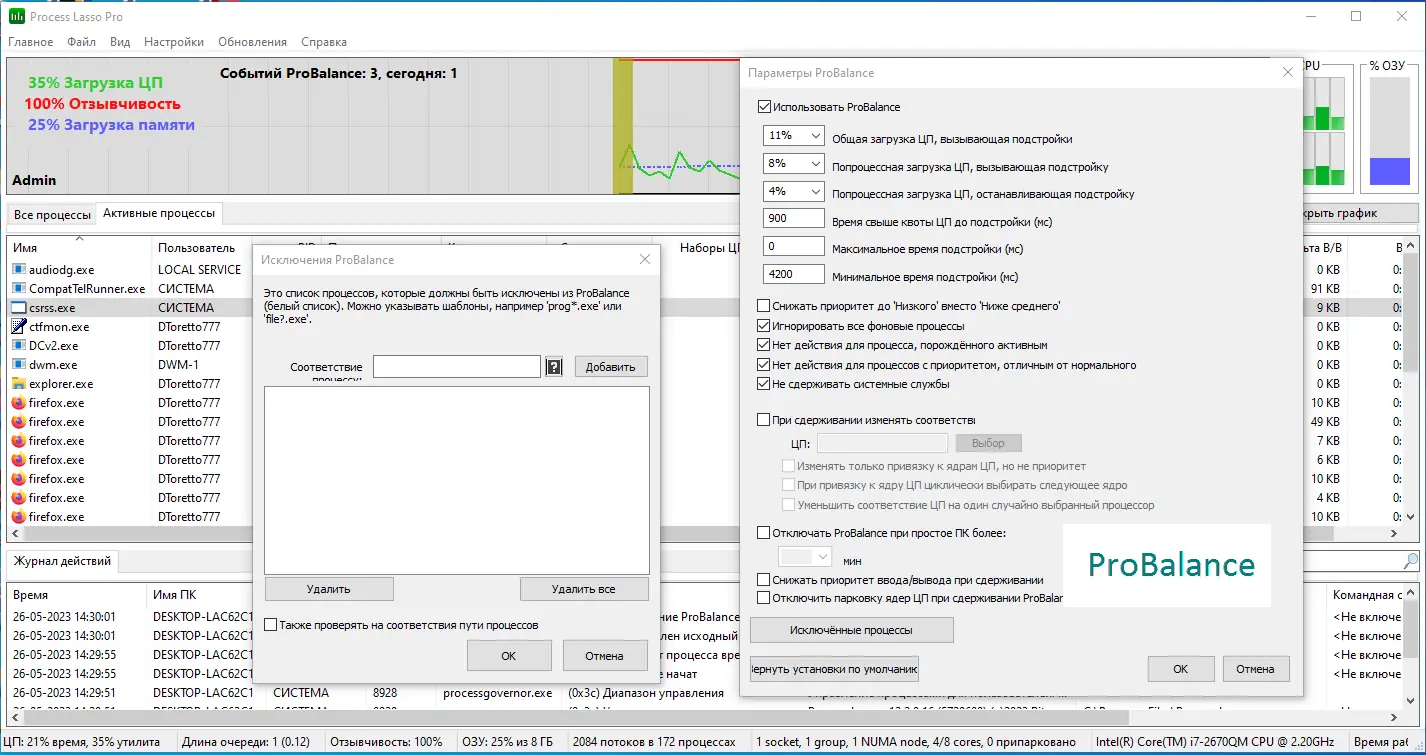Viewport: 1426px width, 755px height.
Task: Check Также проверять на соответствия пути процессов
Action: point(271,625)
